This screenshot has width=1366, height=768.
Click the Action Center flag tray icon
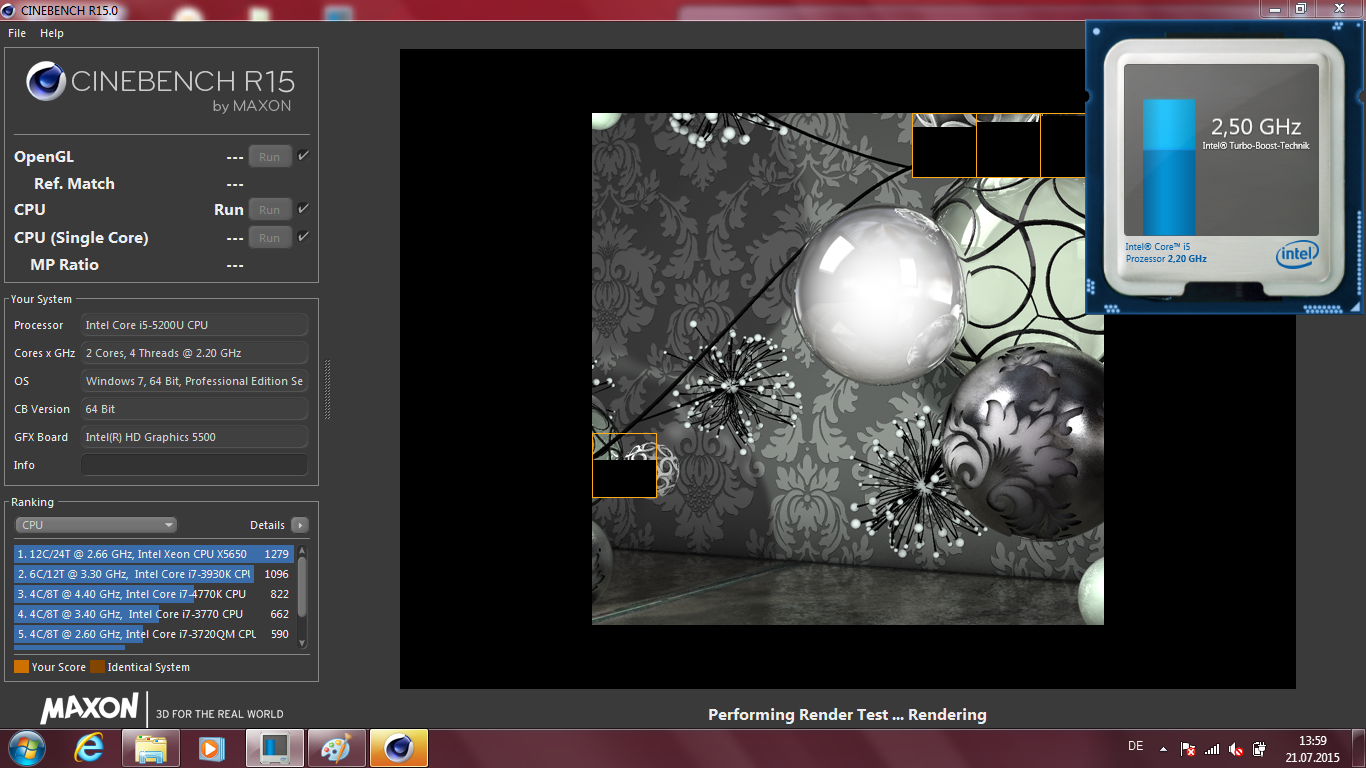[x=1189, y=748]
